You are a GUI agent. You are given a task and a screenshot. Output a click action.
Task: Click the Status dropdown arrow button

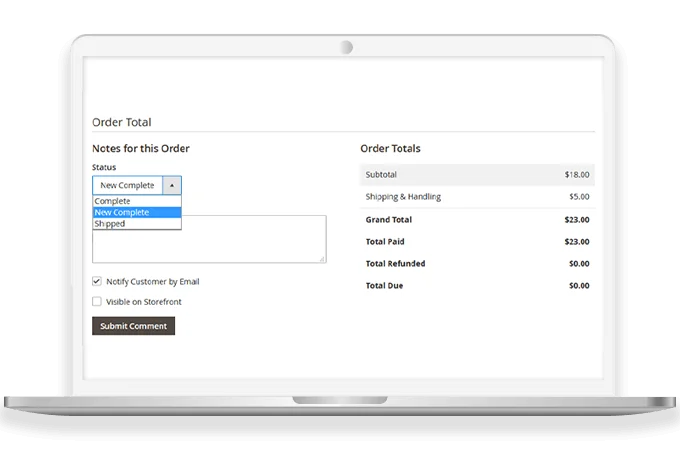pos(172,185)
